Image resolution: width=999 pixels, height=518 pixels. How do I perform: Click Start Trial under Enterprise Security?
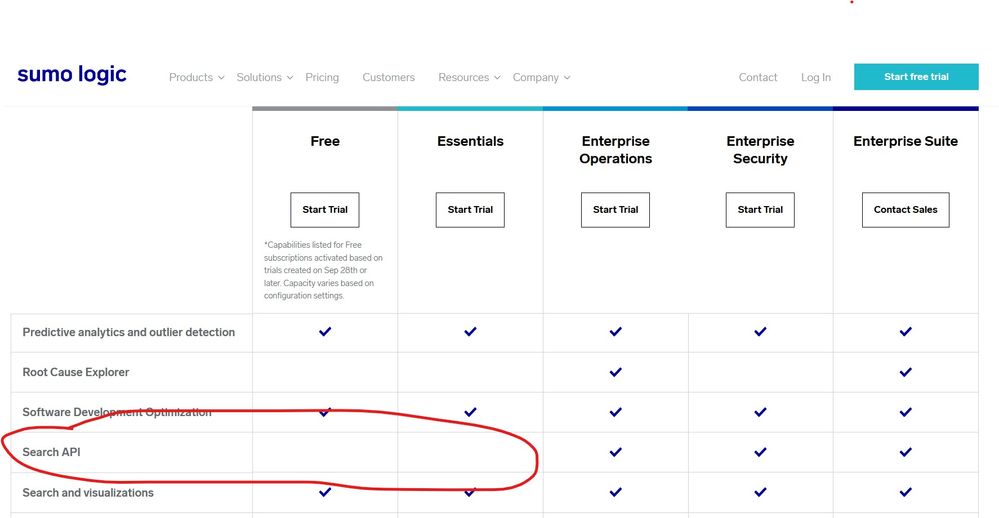pyautogui.click(x=760, y=210)
